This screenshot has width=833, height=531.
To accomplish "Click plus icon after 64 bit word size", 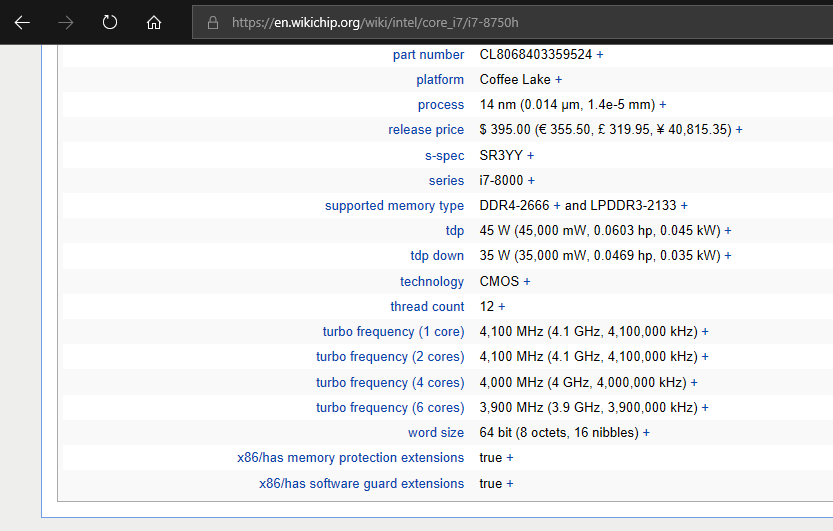I will (646, 433).
